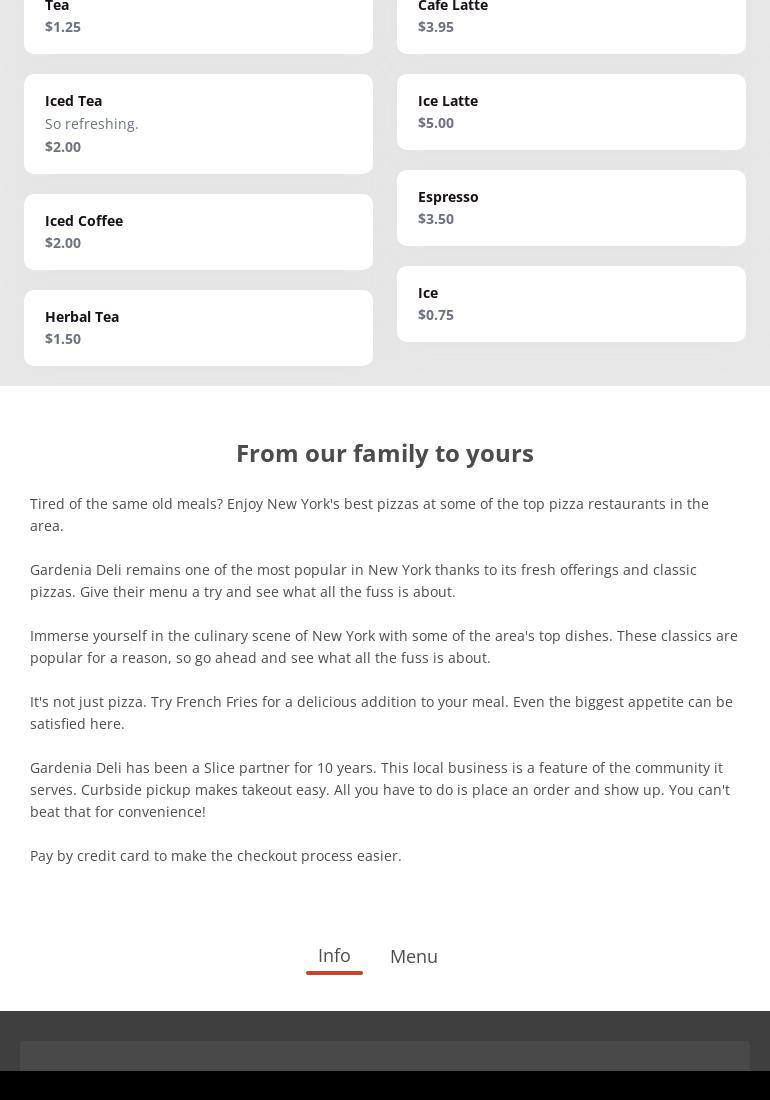Click the Cafe Latte $3.95 card
The image size is (770, 1100).
571,22
